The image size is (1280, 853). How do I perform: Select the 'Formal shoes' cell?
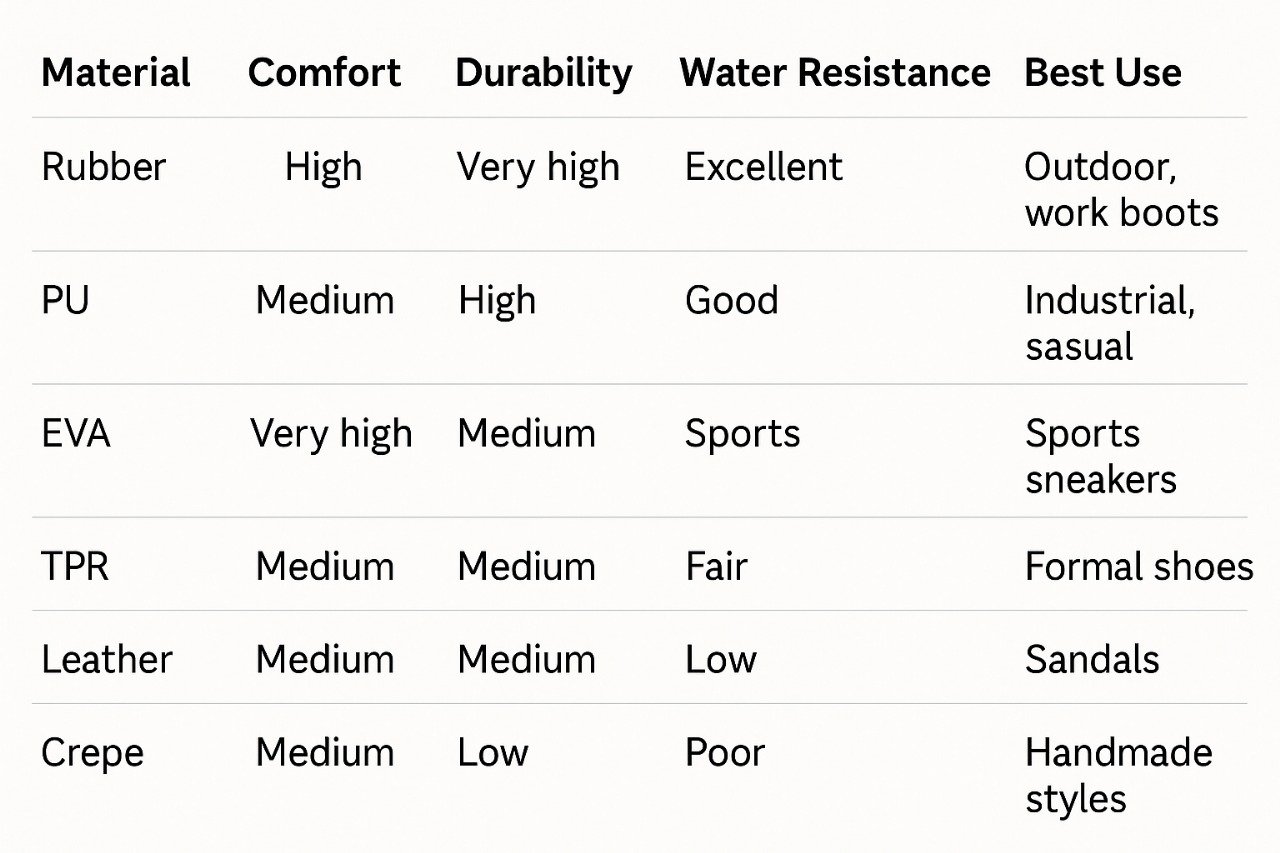1139,566
